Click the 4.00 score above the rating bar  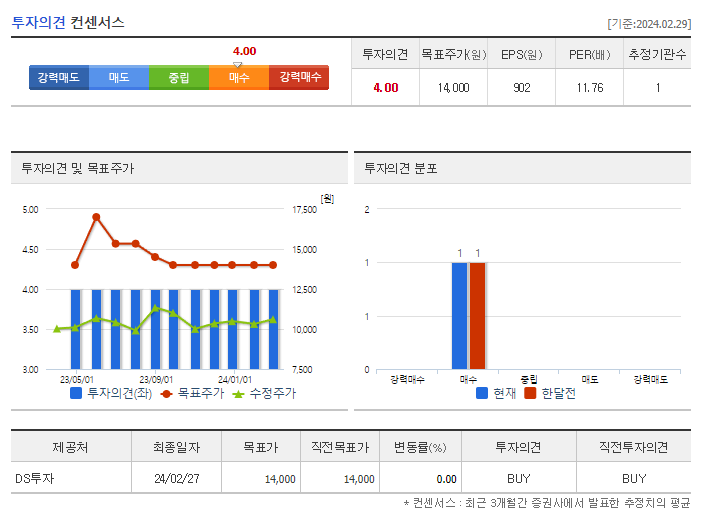pos(244,51)
